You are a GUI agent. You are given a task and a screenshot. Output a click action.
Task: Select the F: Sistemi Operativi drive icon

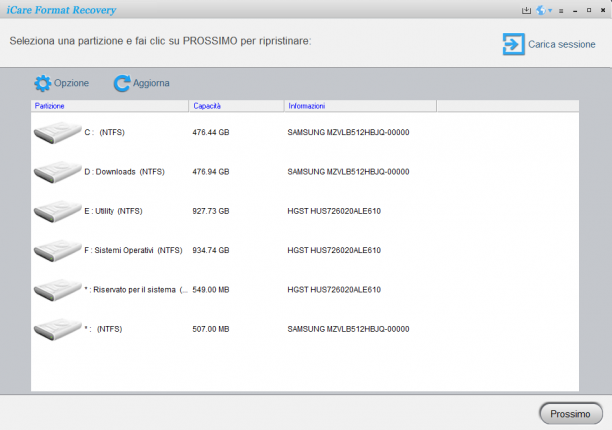point(57,251)
